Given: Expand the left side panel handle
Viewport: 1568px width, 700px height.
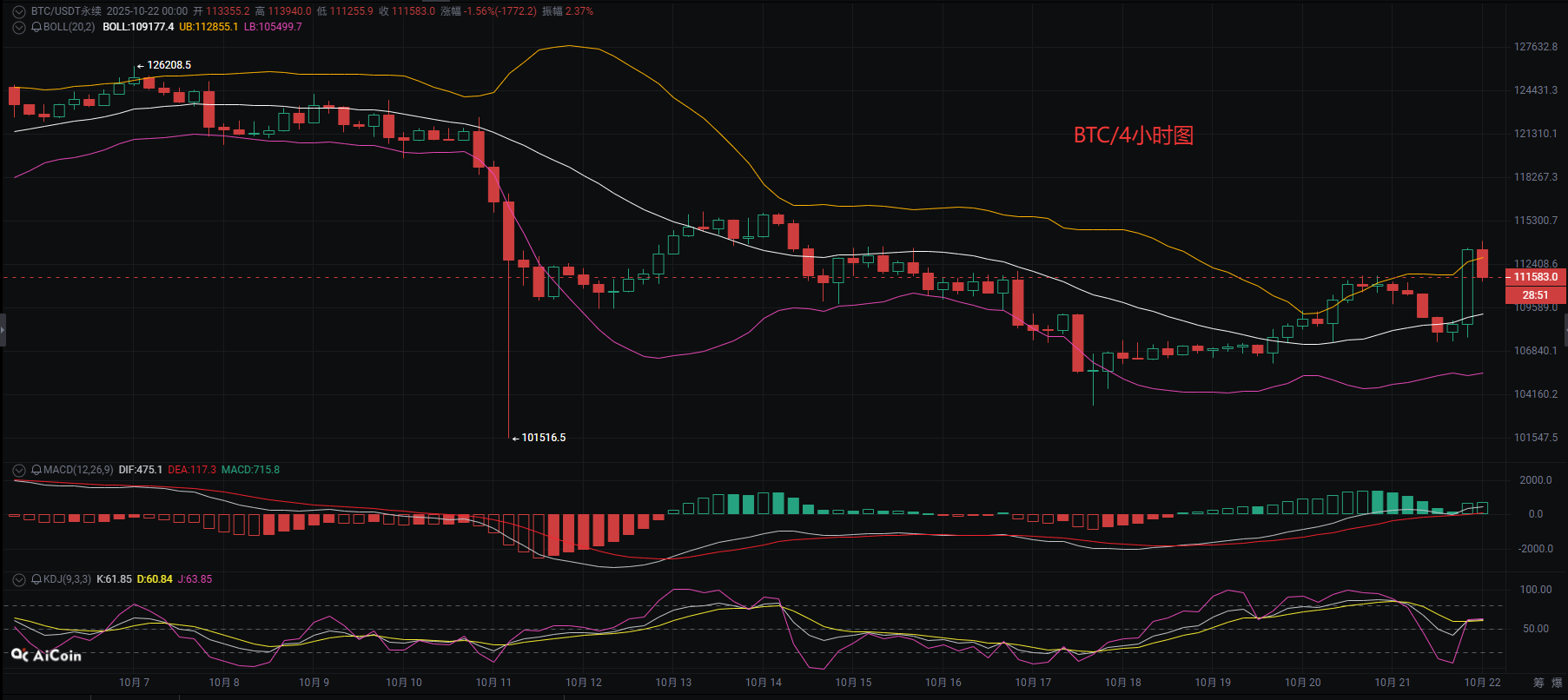Looking at the screenshot, I should coord(3,331).
